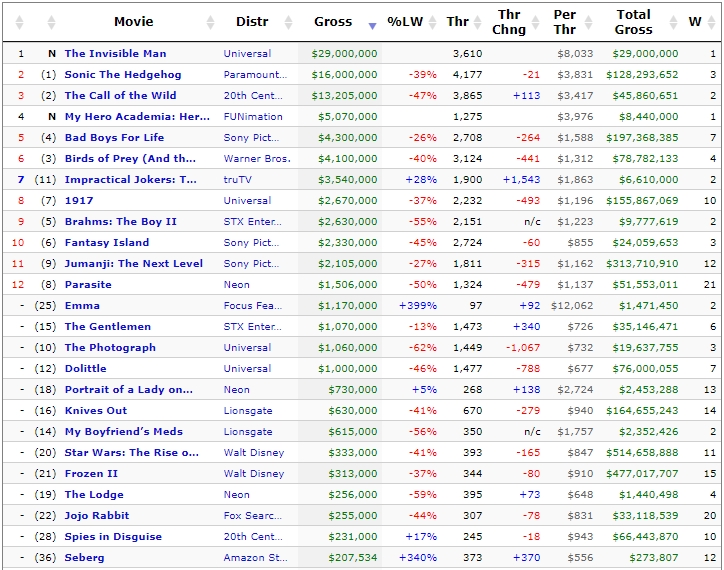Sort by the last-week rank column arrows
This screenshot has width=724, height=570.
pyautogui.click(x=51, y=22)
